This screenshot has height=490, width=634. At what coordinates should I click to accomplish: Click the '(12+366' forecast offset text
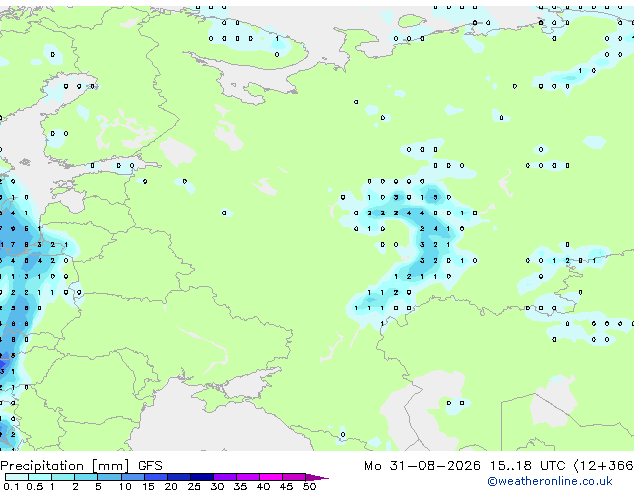[604, 466]
